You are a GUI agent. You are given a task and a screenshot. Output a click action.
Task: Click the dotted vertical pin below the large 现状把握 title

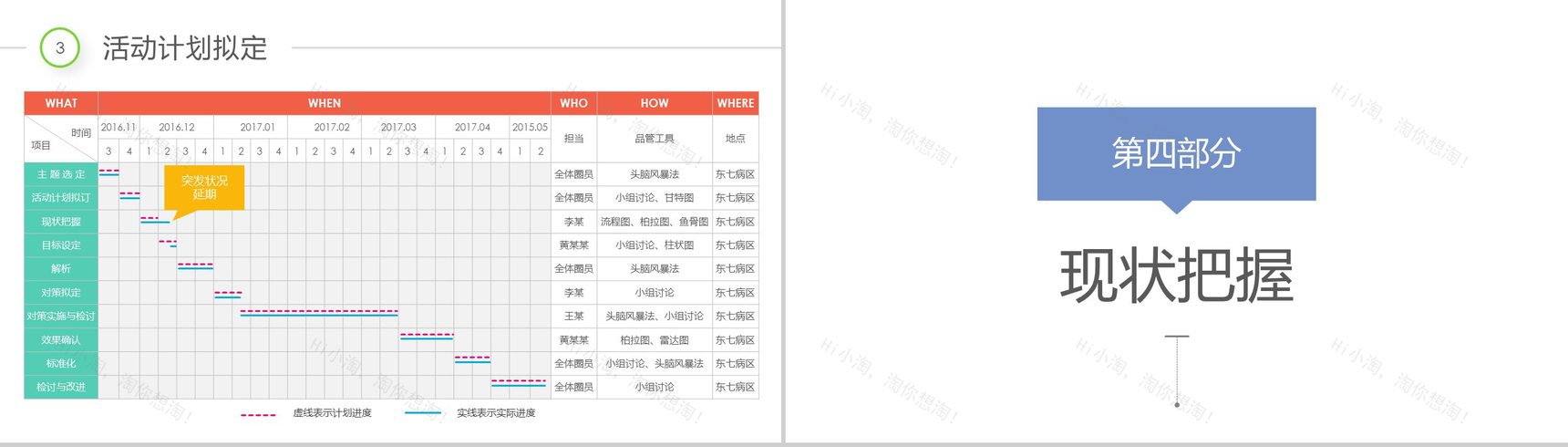(1177, 370)
